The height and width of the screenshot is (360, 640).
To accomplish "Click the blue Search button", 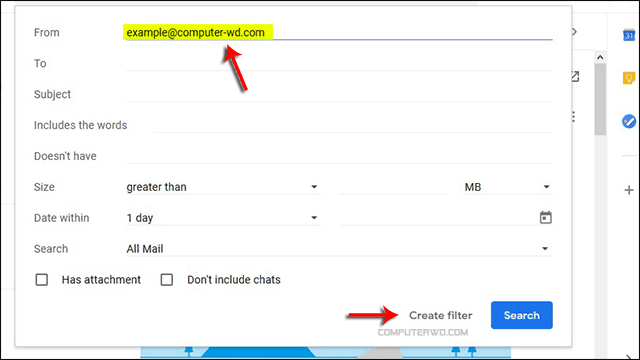I will coord(522,315).
